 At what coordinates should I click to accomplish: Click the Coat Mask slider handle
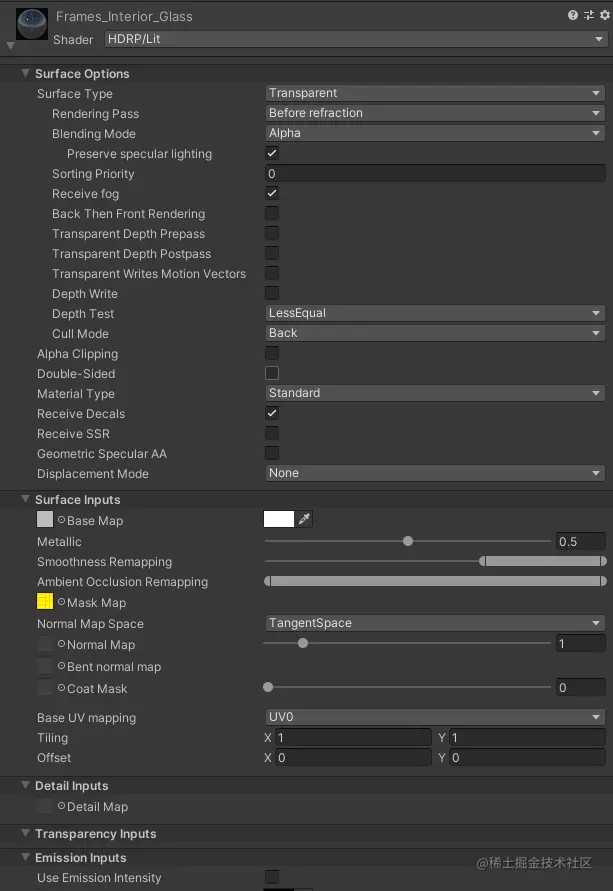coord(268,687)
